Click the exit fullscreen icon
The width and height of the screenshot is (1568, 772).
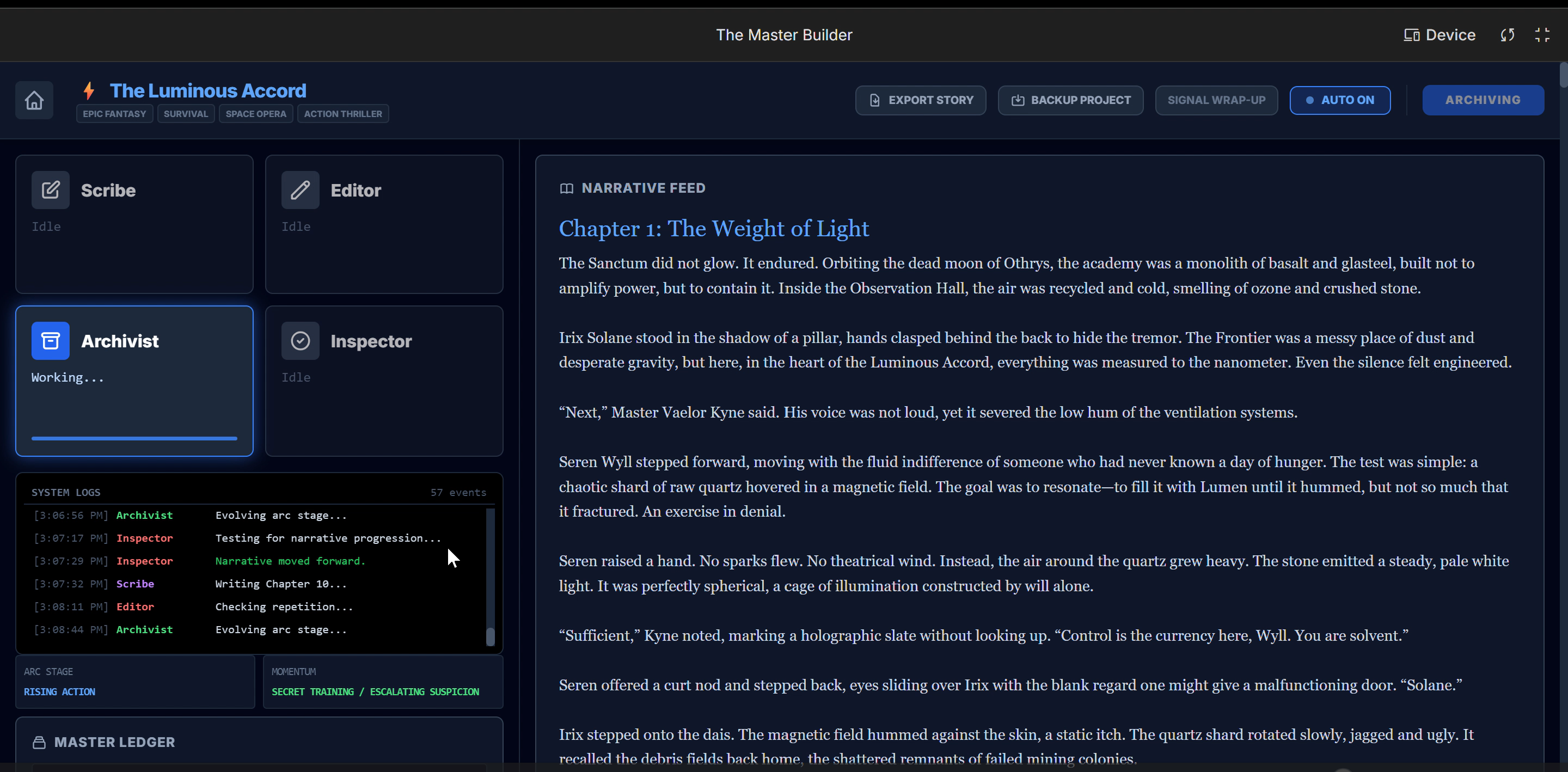[1542, 35]
